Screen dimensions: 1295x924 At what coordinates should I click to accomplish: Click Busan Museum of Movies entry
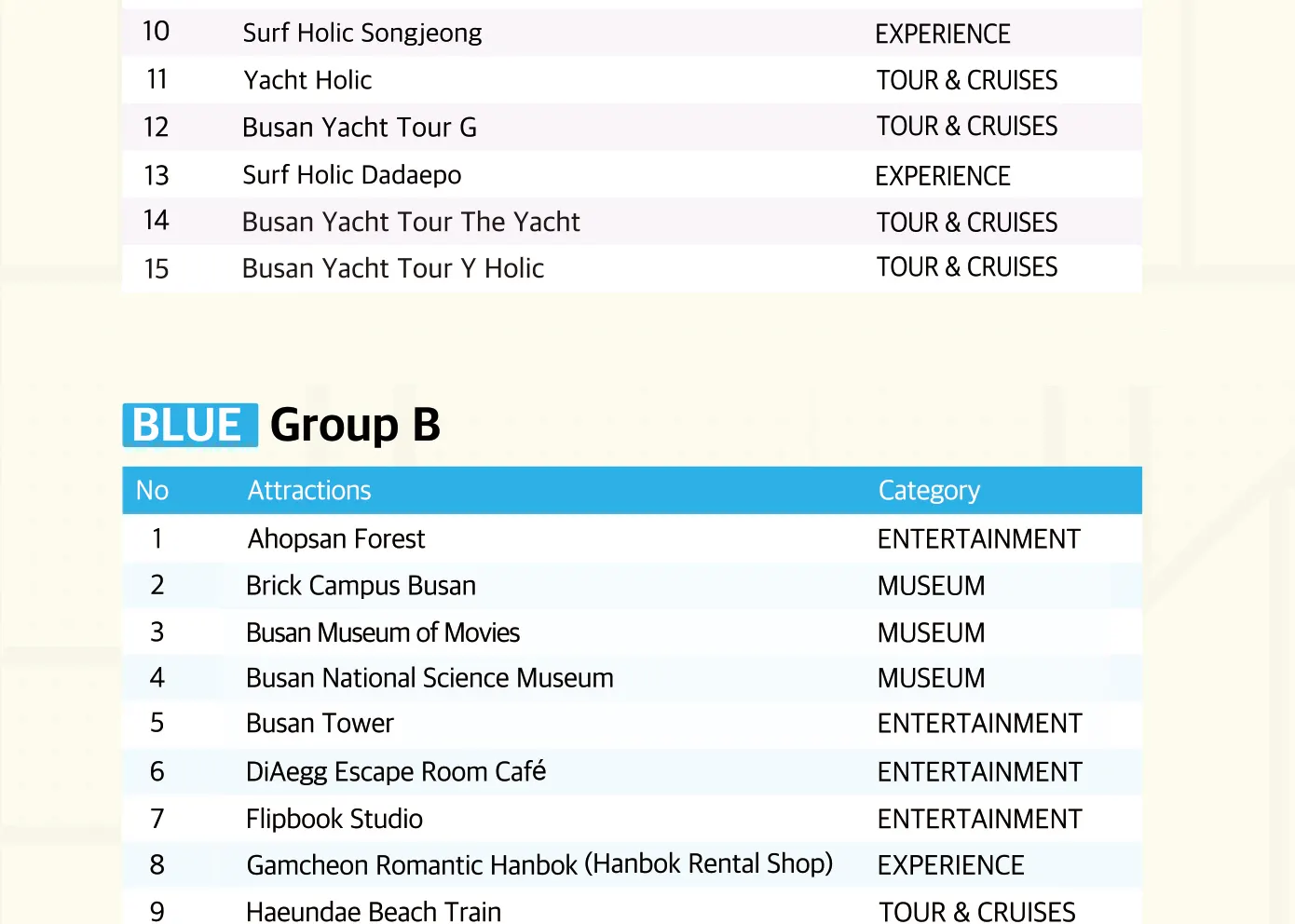click(x=383, y=632)
